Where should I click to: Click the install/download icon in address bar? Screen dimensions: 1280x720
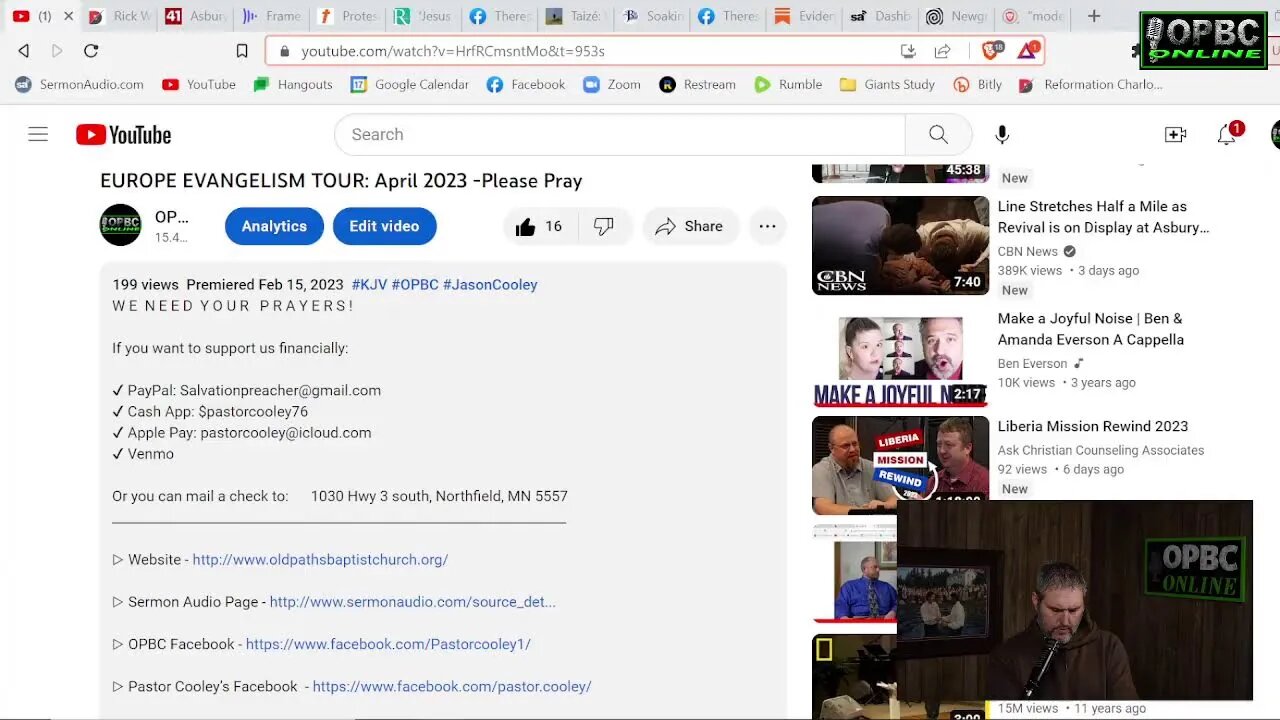pos(908,51)
